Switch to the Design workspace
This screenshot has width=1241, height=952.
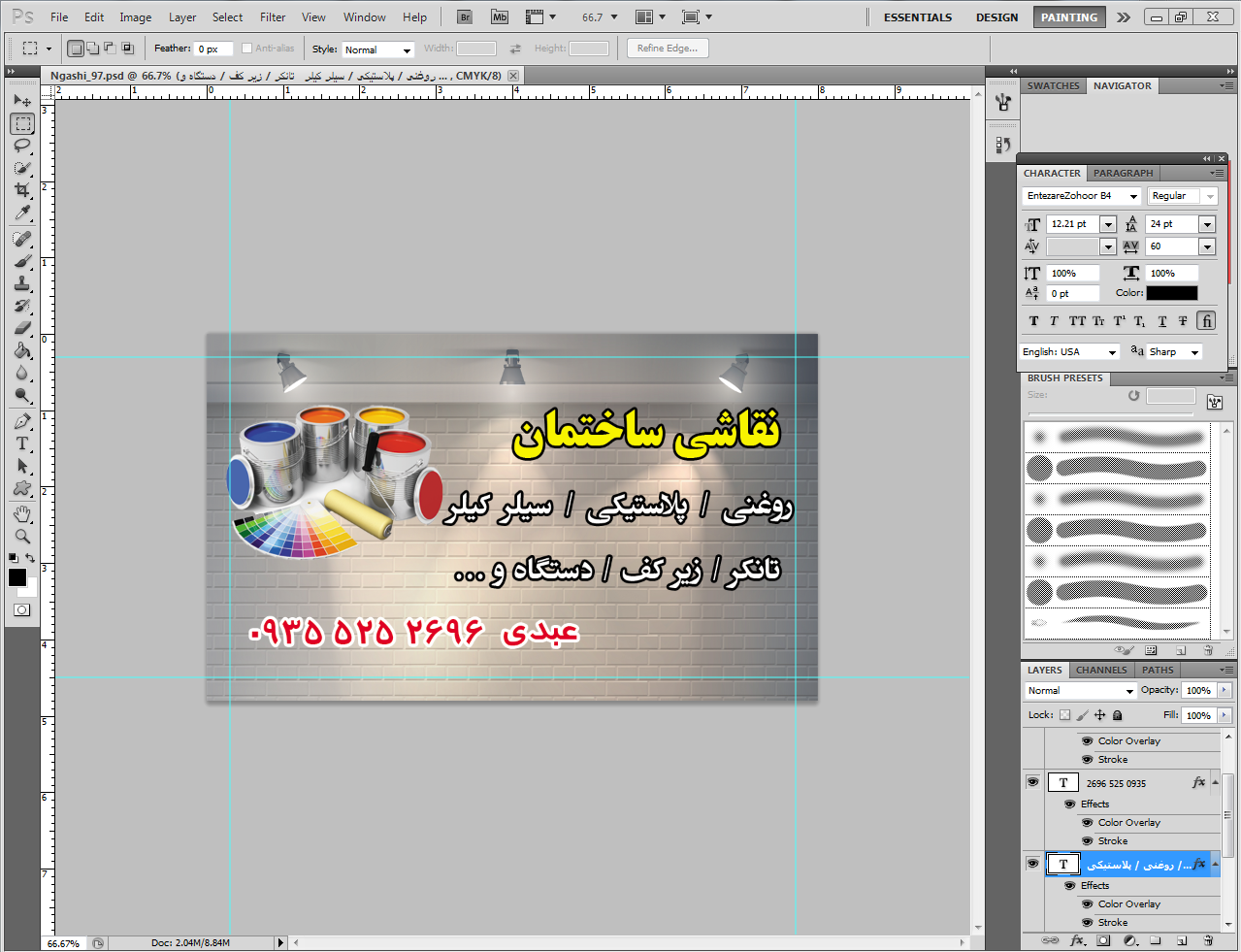(996, 17)
